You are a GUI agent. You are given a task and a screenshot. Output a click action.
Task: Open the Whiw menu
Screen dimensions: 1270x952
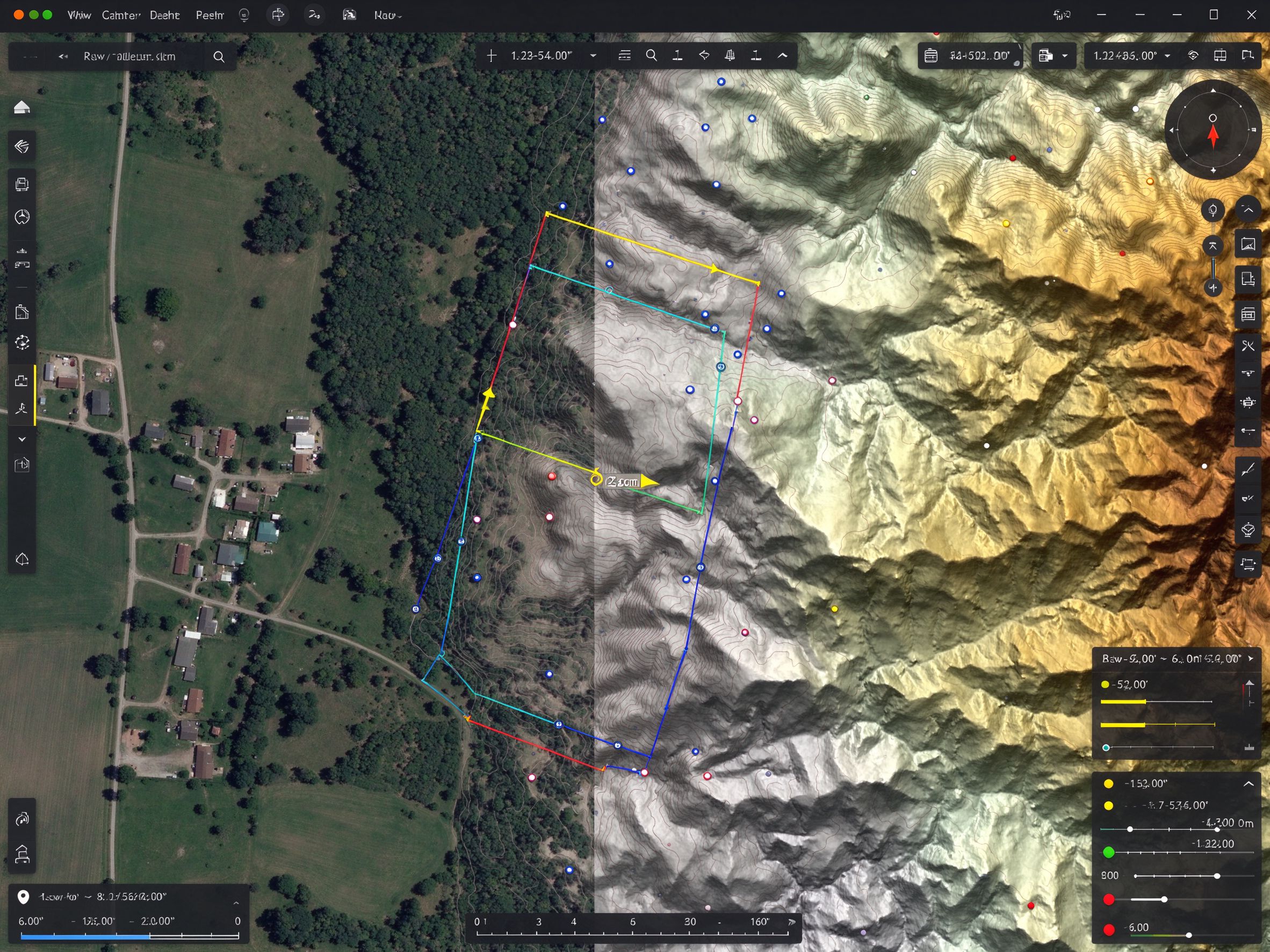78,16
